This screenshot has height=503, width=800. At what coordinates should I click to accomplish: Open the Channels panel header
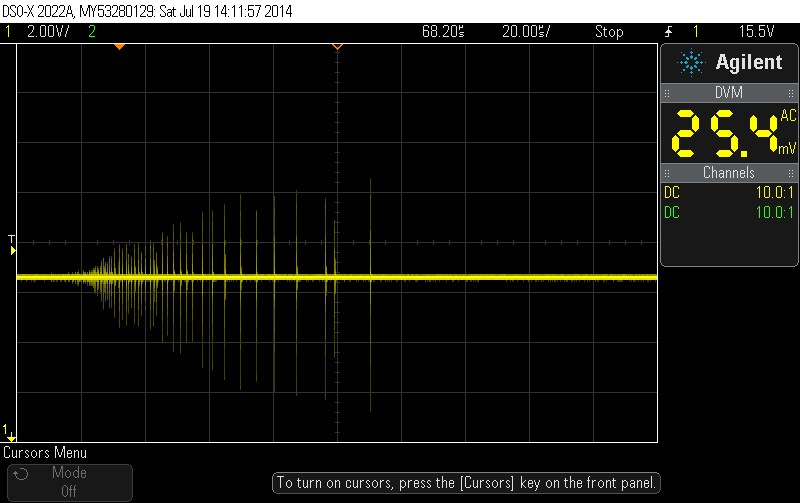pos(729,173)
